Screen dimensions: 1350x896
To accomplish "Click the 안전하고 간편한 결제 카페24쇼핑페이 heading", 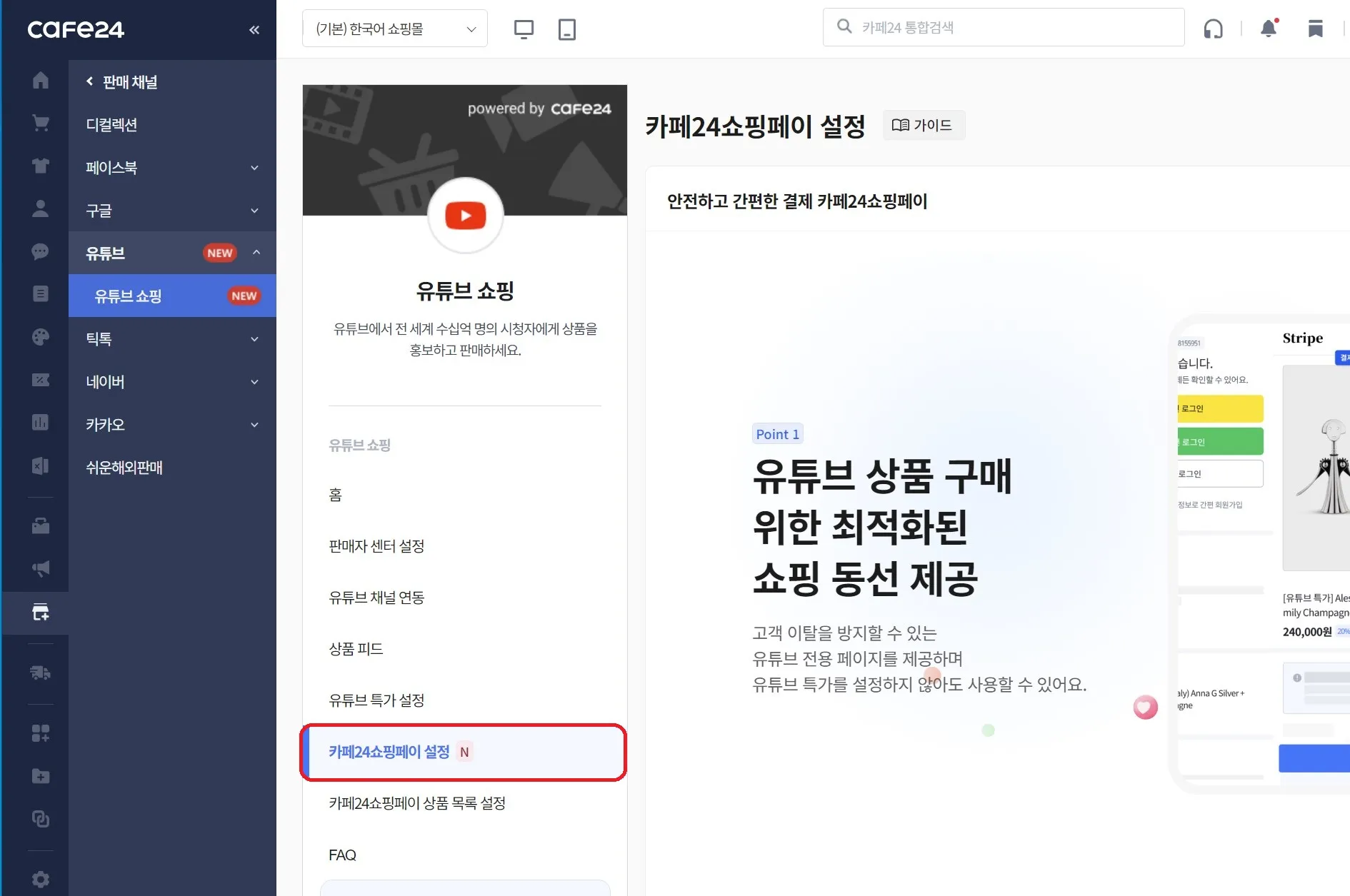I will coord(797,201).
